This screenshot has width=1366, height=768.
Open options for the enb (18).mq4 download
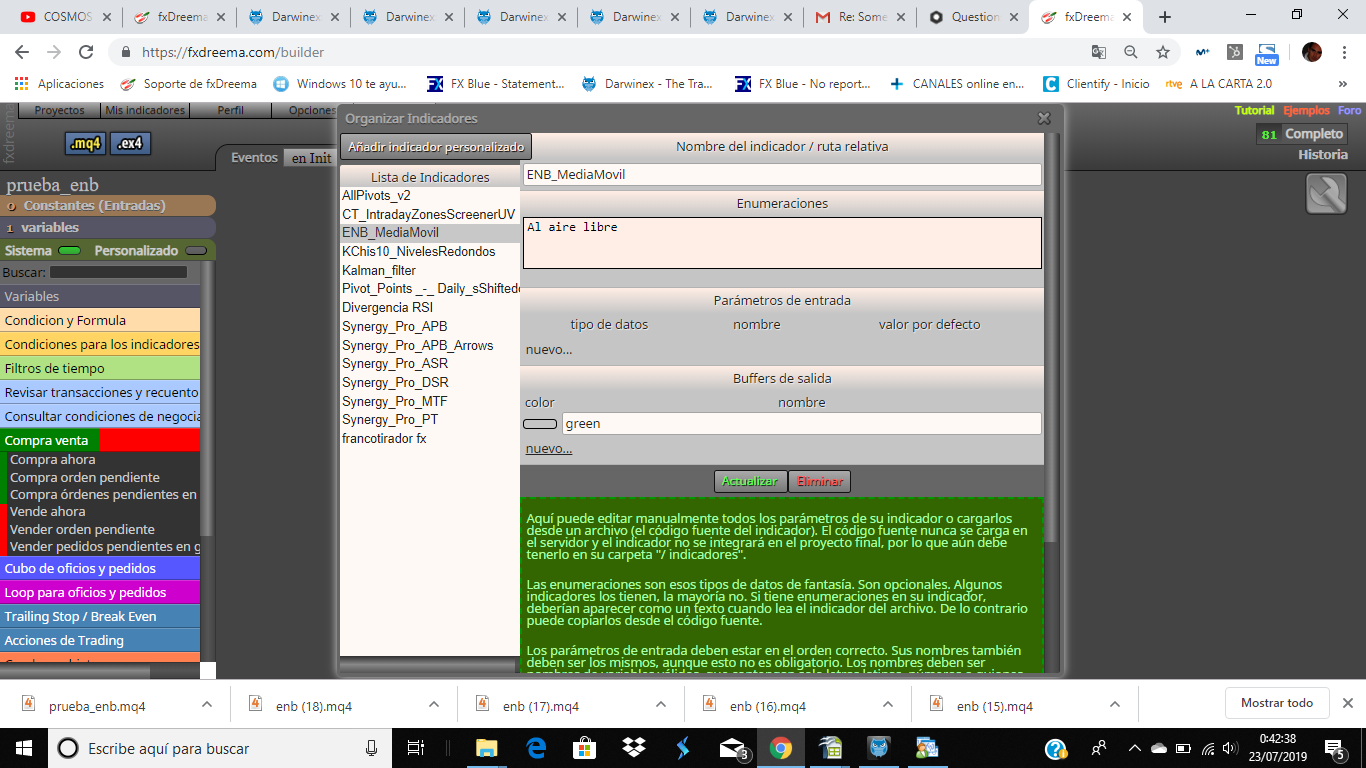[434, 705]
